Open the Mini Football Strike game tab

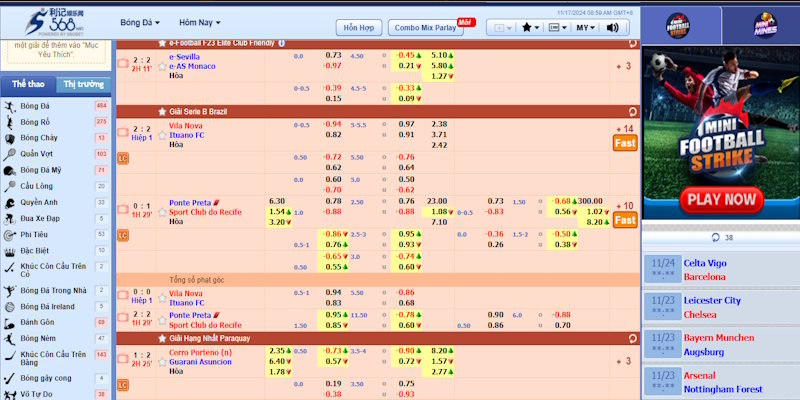(x=678, y=26)
